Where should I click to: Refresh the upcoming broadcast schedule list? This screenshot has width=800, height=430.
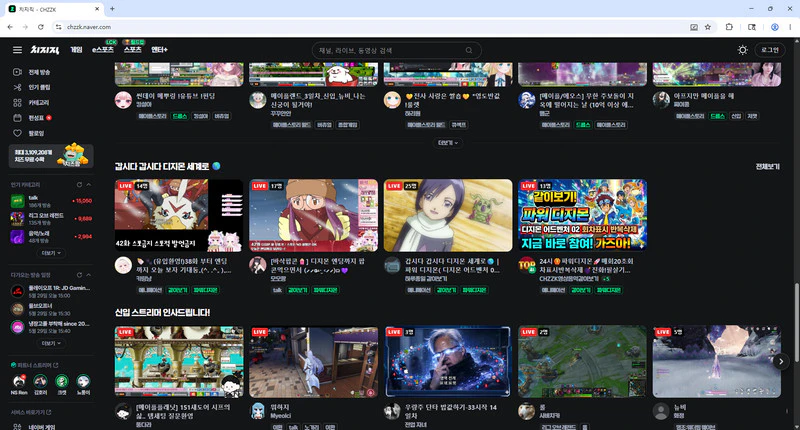[x=79, y=275]
